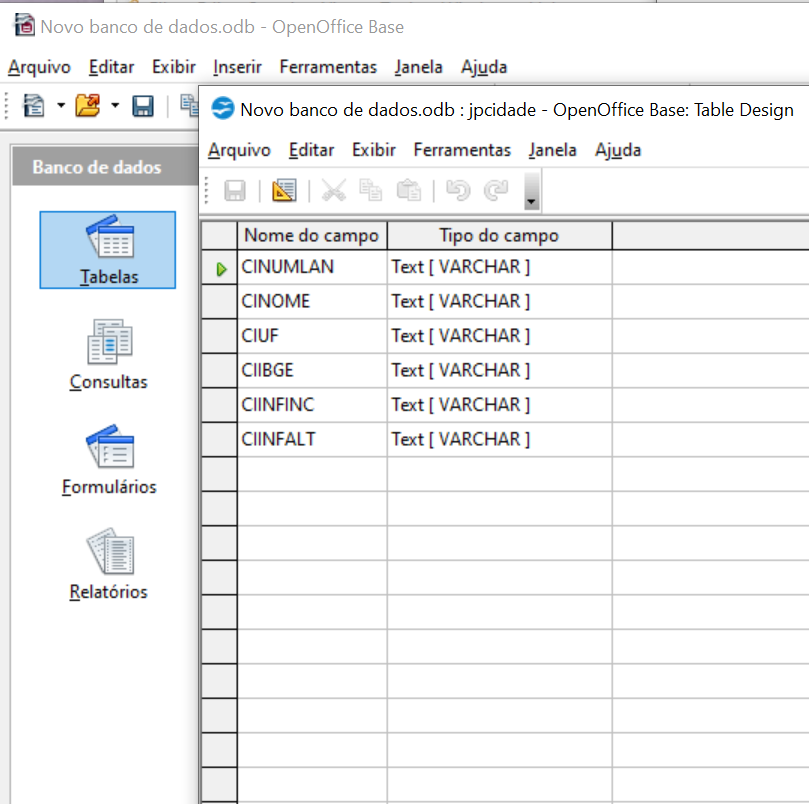The image size is (809, 804).
Task: Click the Index Design icon in Table Design toolbar
Action: (x=284, y=190)
